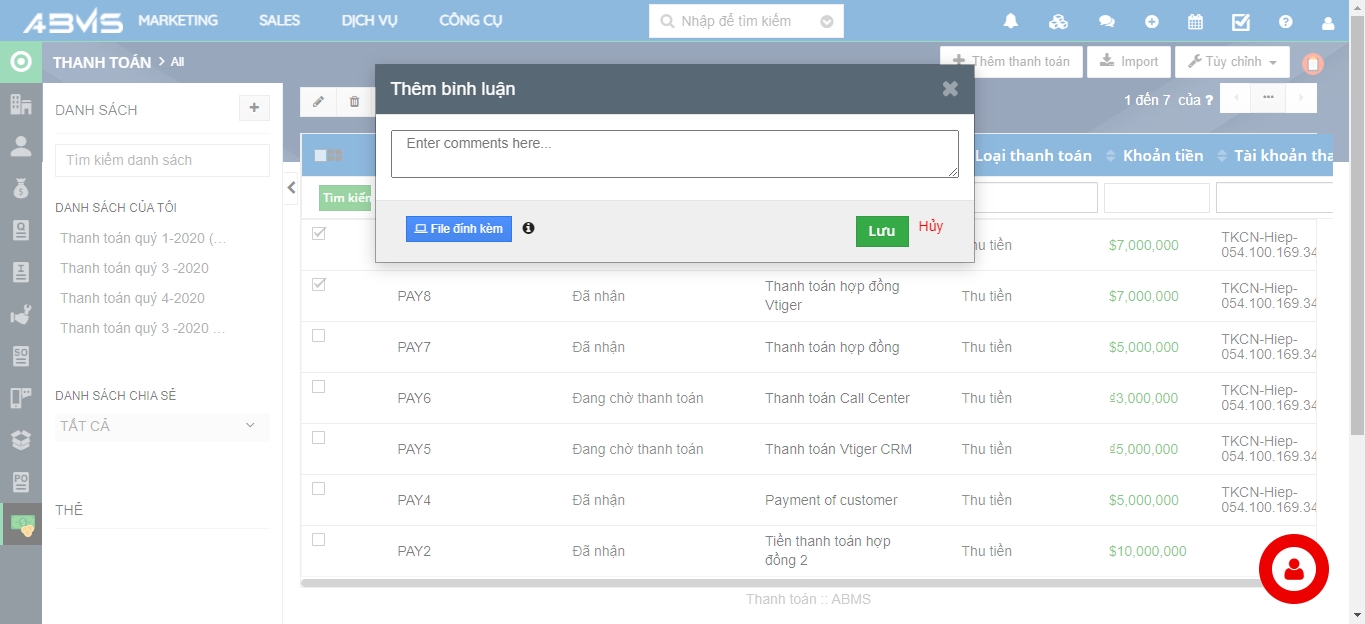1365x624 pixels.
Task: Open the MARKETING menu
Action: click(x=178, y=20)
